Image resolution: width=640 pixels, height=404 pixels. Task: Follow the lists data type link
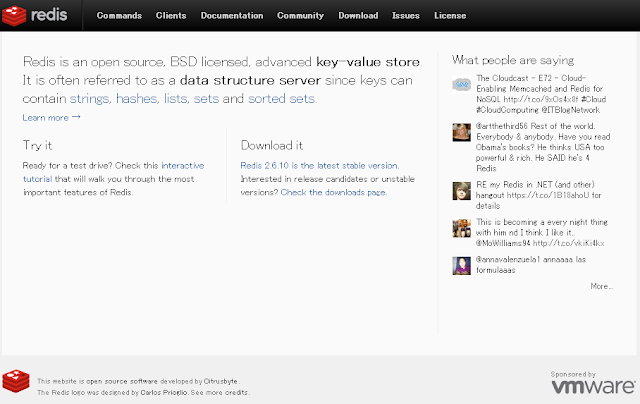pos(176,99)
